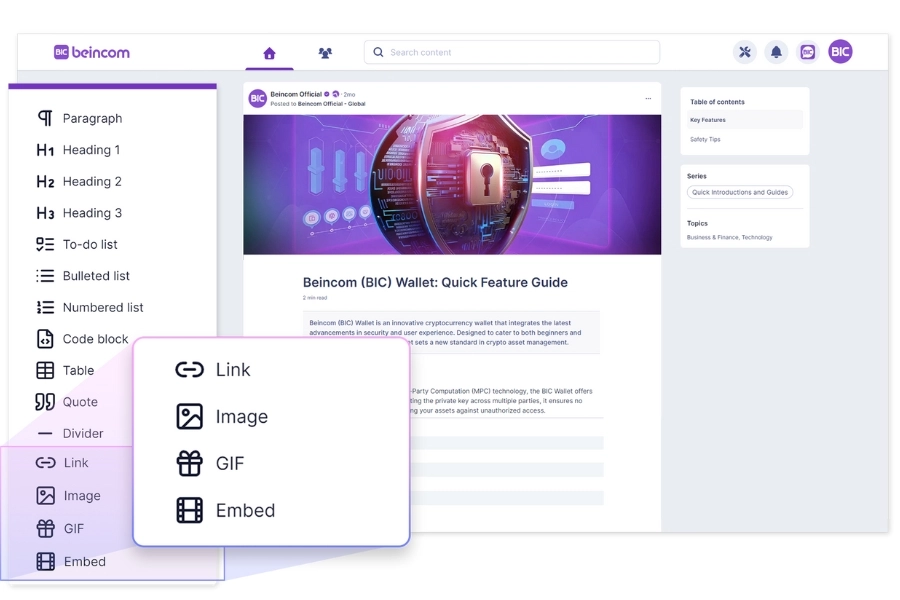Viewport: 900px width, 600px height.
Task: Click the "Topics" heading in sidebar
Action: [697, 223]
